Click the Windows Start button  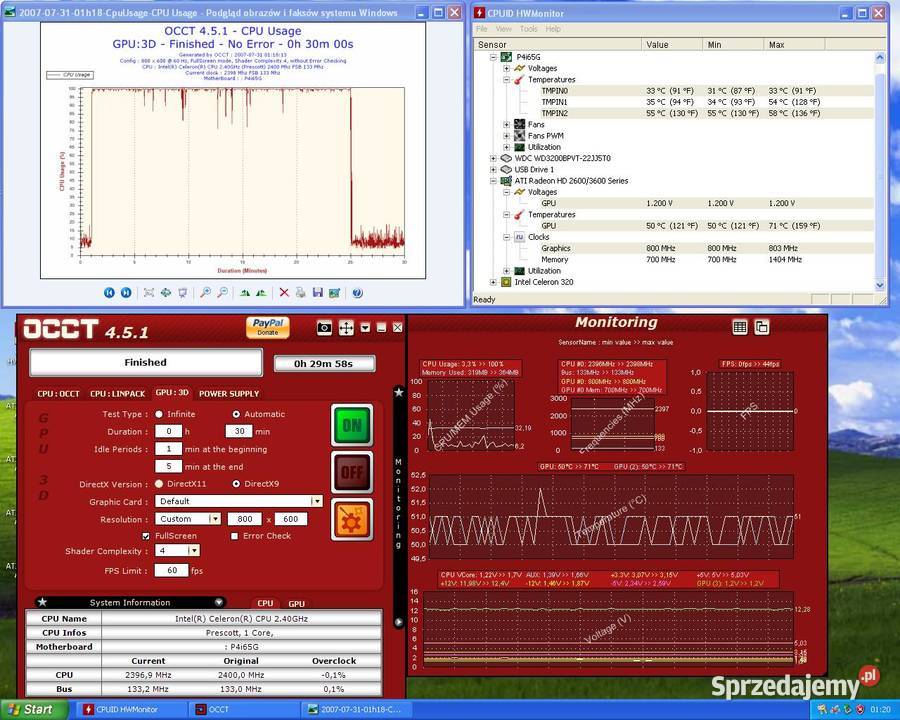(x=32, y=710)
